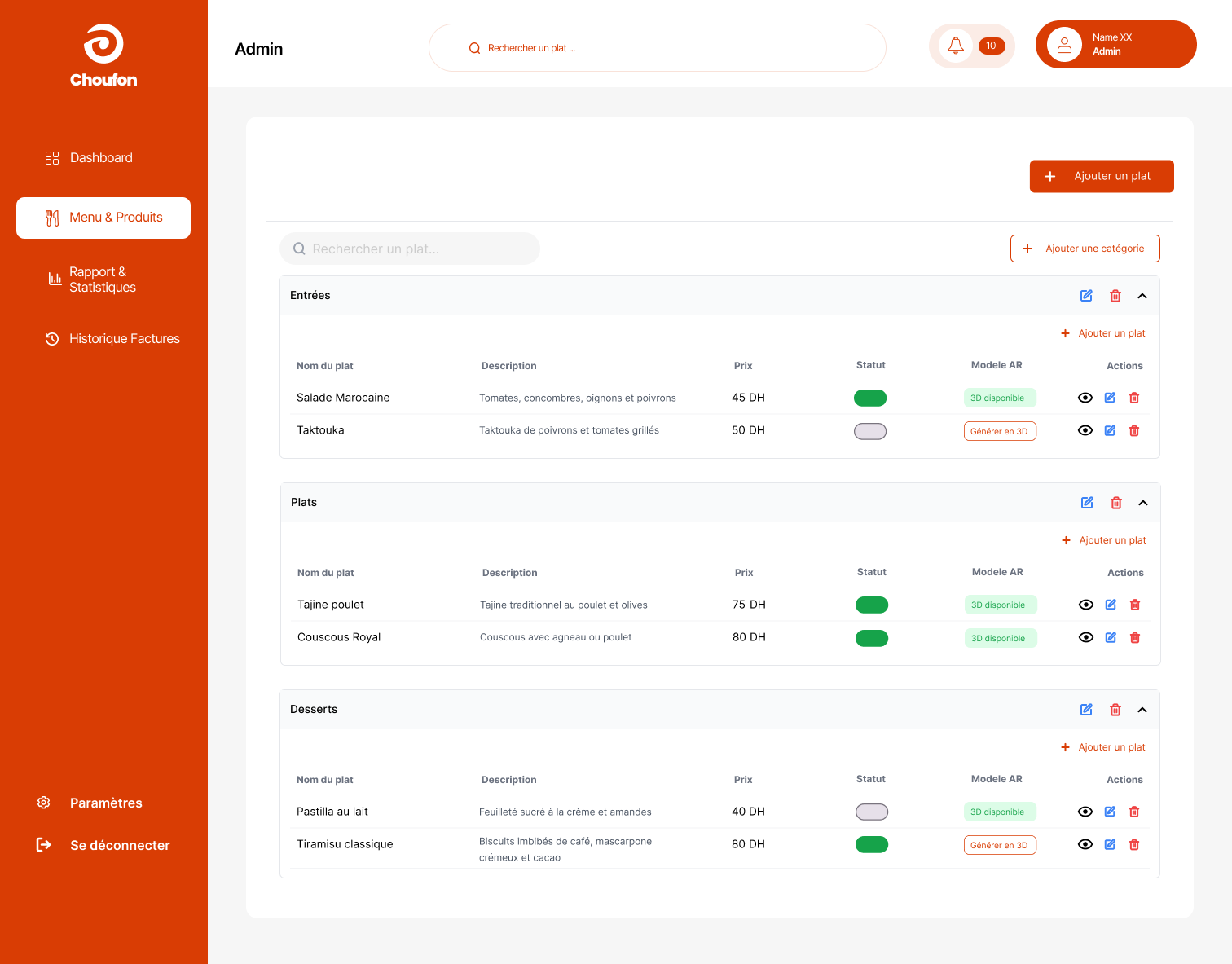Edit the Taktouka dish
1232x964 pixels.
(x=1110, y=430)
